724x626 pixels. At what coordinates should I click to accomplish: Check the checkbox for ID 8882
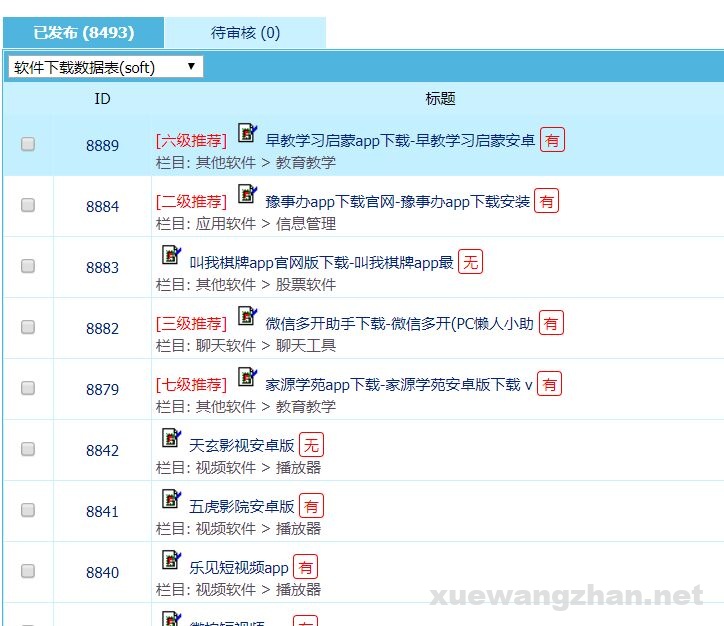(x=28, y=327)
